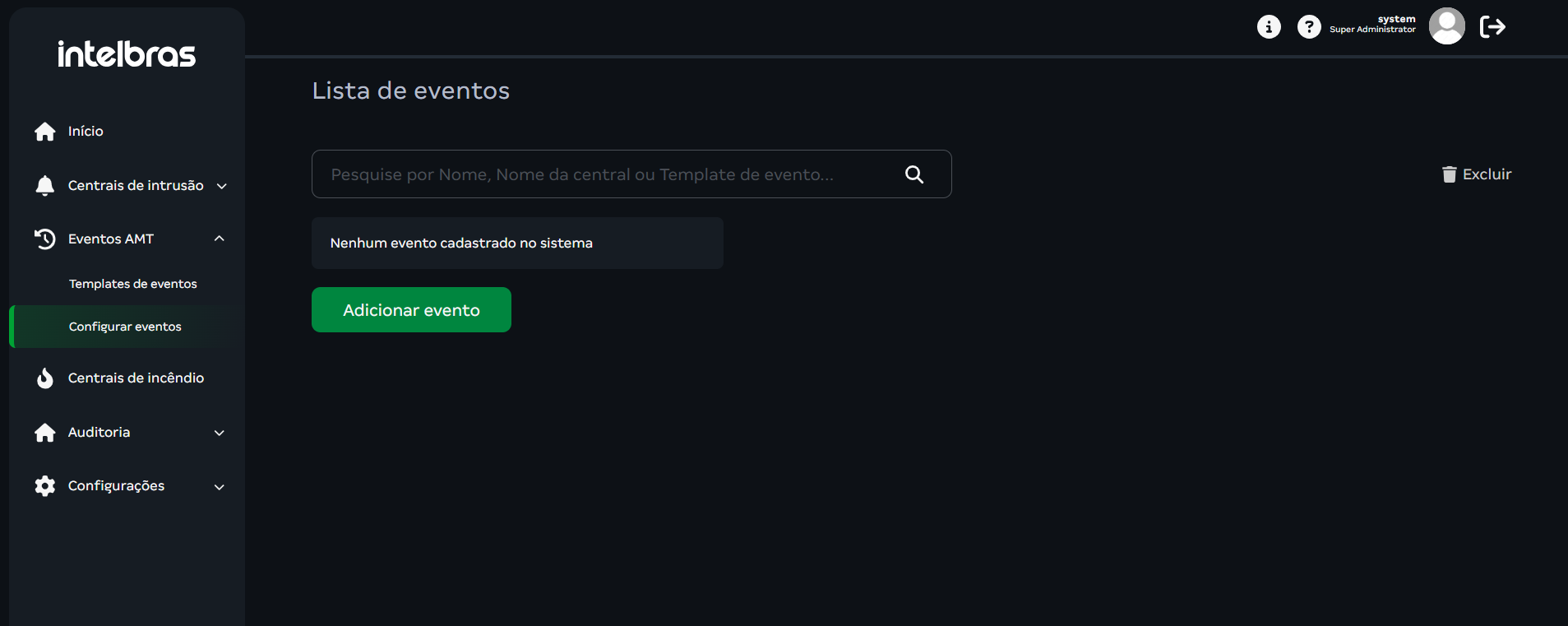Viewport: 1568px width, 626px height.
Task: Click the Auditoria house icon
Action: click(x=45, y=433)
